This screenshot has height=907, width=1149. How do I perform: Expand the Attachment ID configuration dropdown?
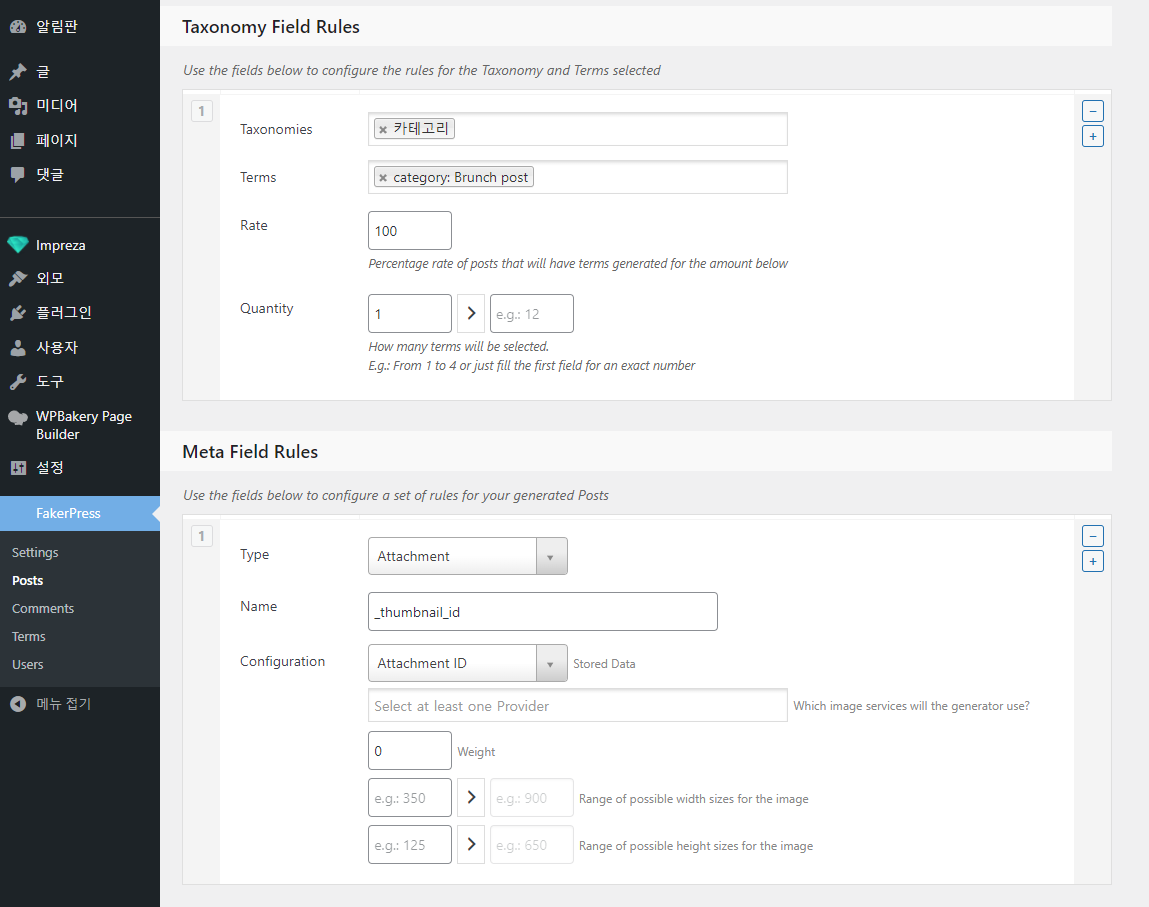tap(468, 663)
